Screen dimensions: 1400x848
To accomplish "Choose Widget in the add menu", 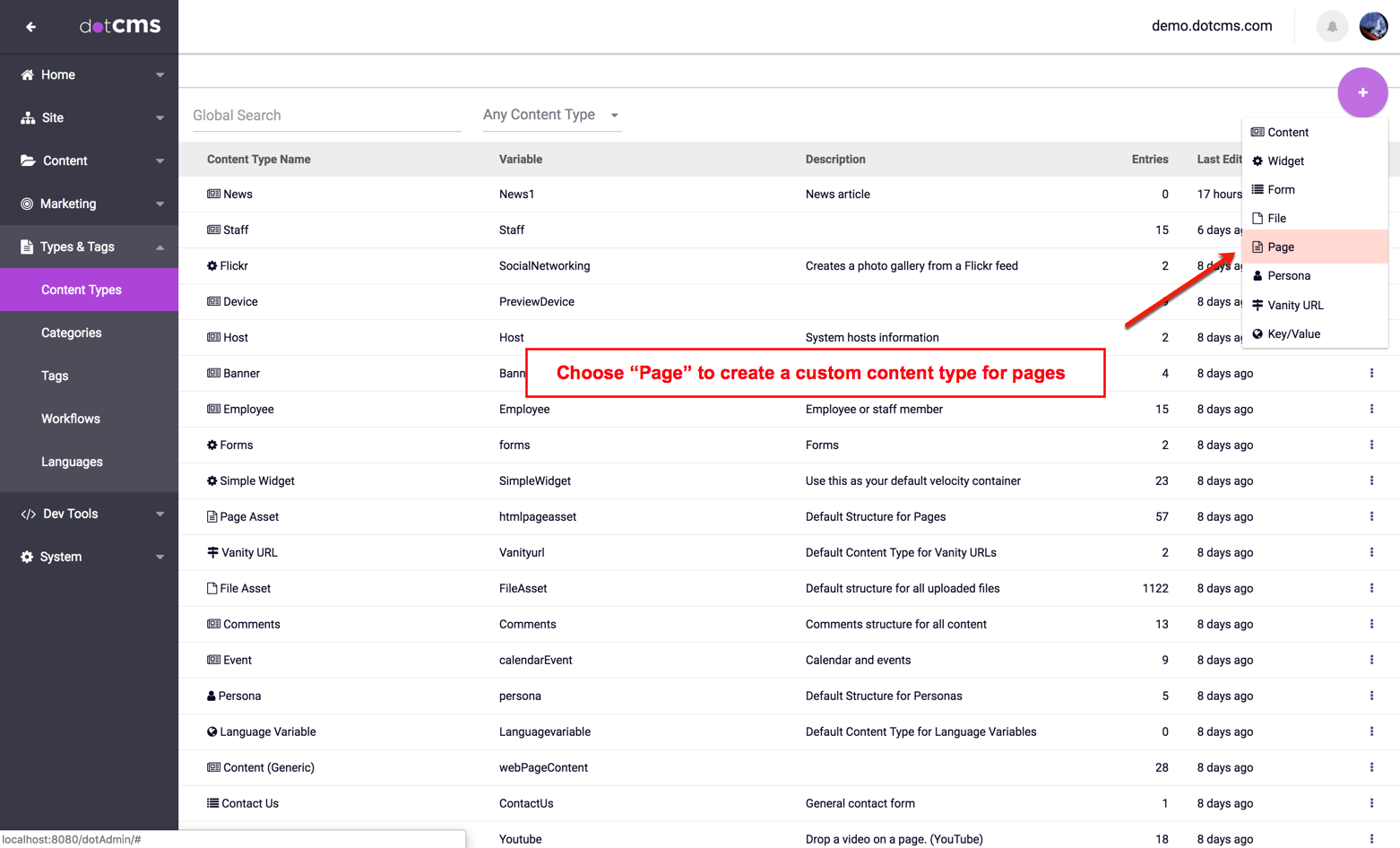I will coord(1285,161).
